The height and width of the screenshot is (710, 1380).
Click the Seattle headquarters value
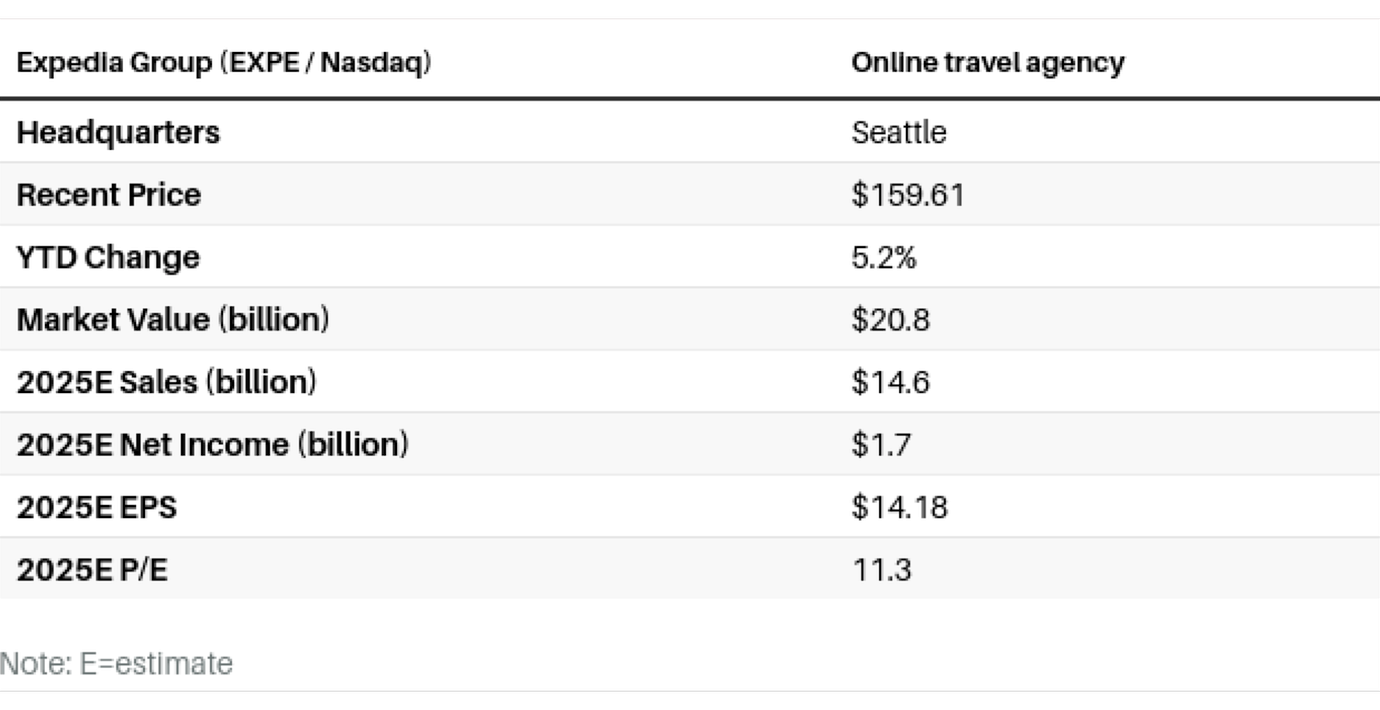pyautogui.click(x=898, y=132)
